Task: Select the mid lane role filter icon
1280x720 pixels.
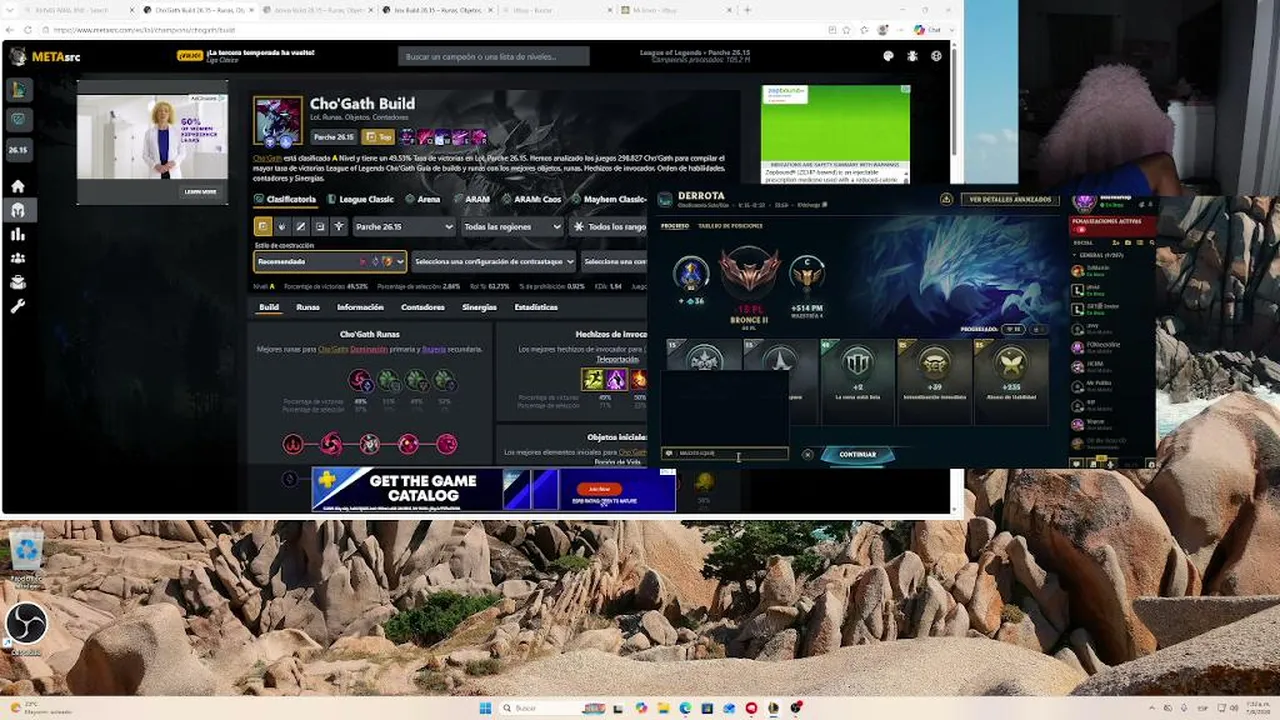Action: pyautogui.click(x=301, y=227)
